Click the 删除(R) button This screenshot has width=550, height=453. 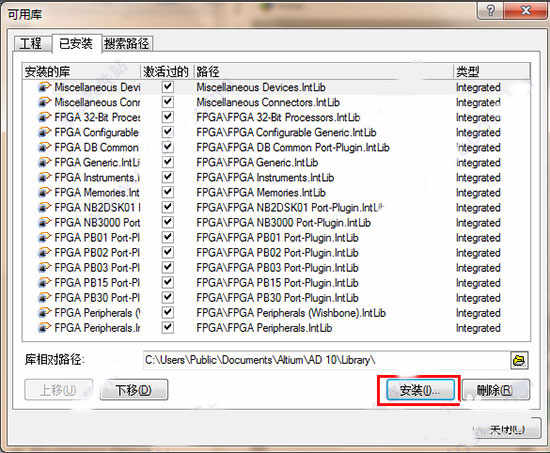pyautogui.click(x=495, y=390)
